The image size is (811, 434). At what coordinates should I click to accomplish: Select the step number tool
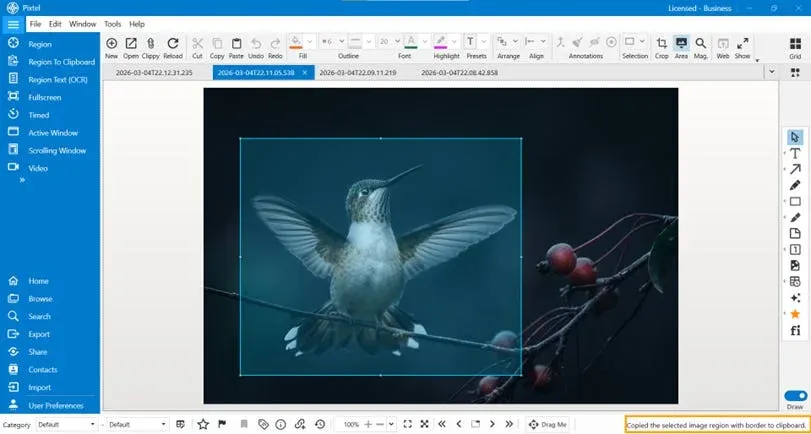tap(795, 250)
